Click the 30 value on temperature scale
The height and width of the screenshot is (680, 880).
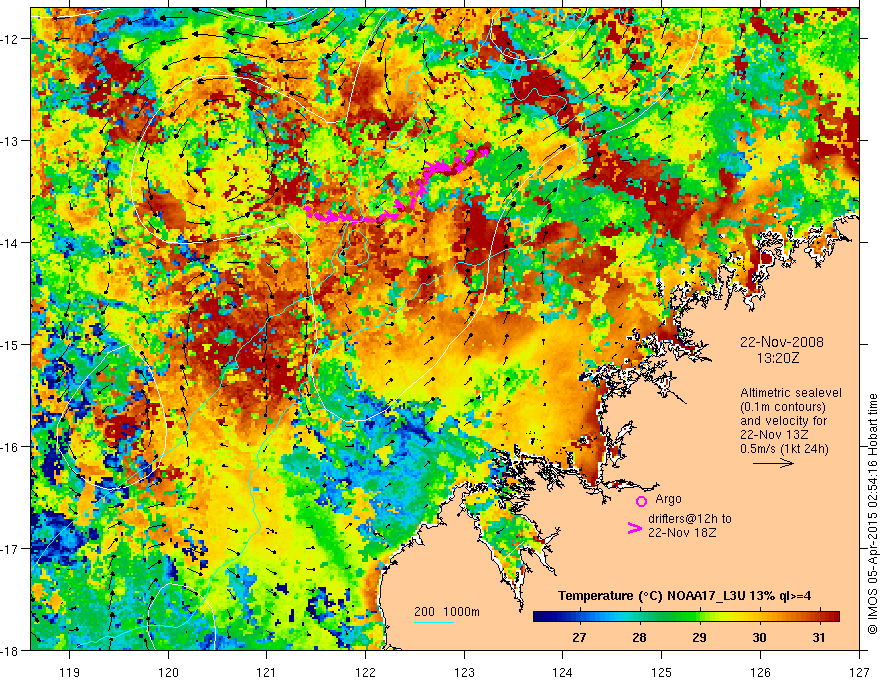pyautogui.click(x=759, y=637)
